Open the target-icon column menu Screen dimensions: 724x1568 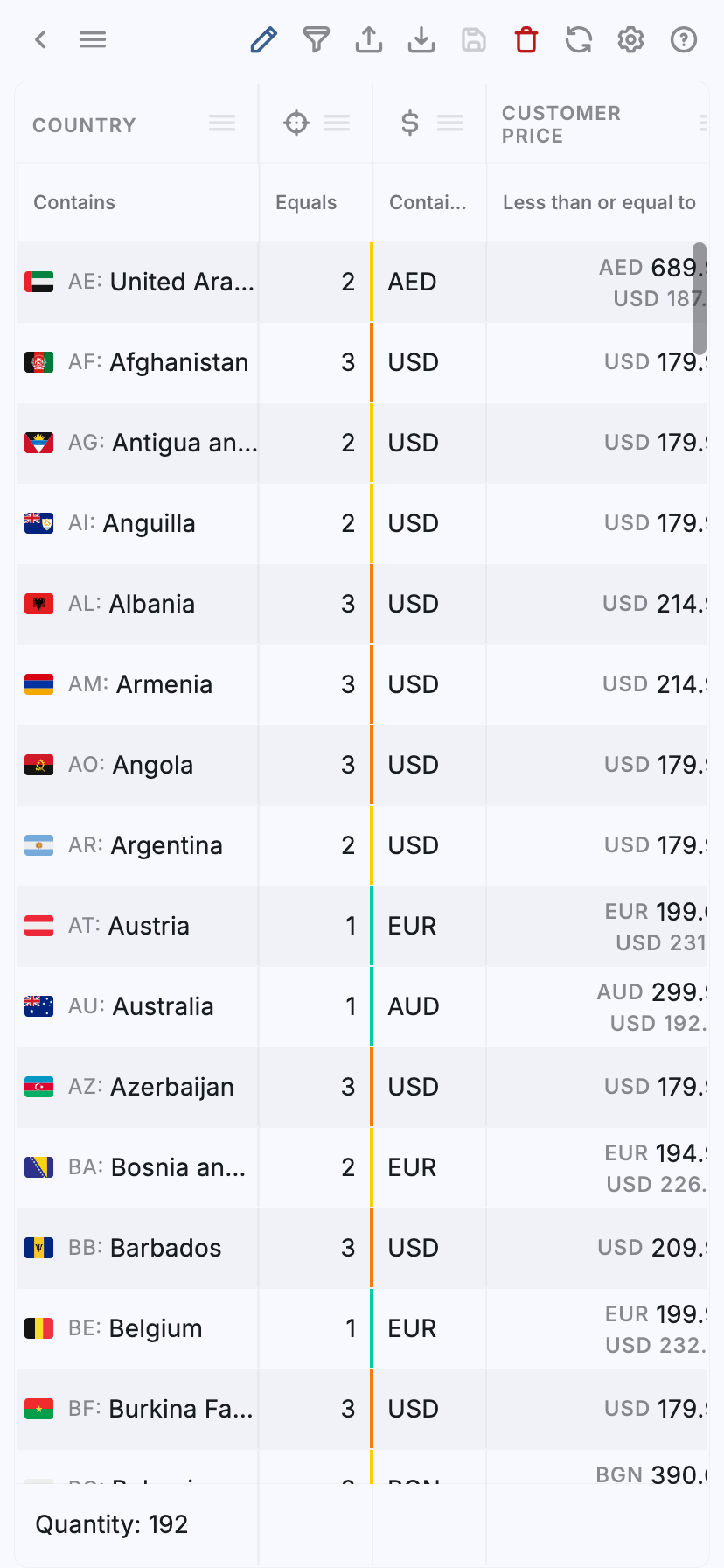pyautogui.click(x=337, y=123)
